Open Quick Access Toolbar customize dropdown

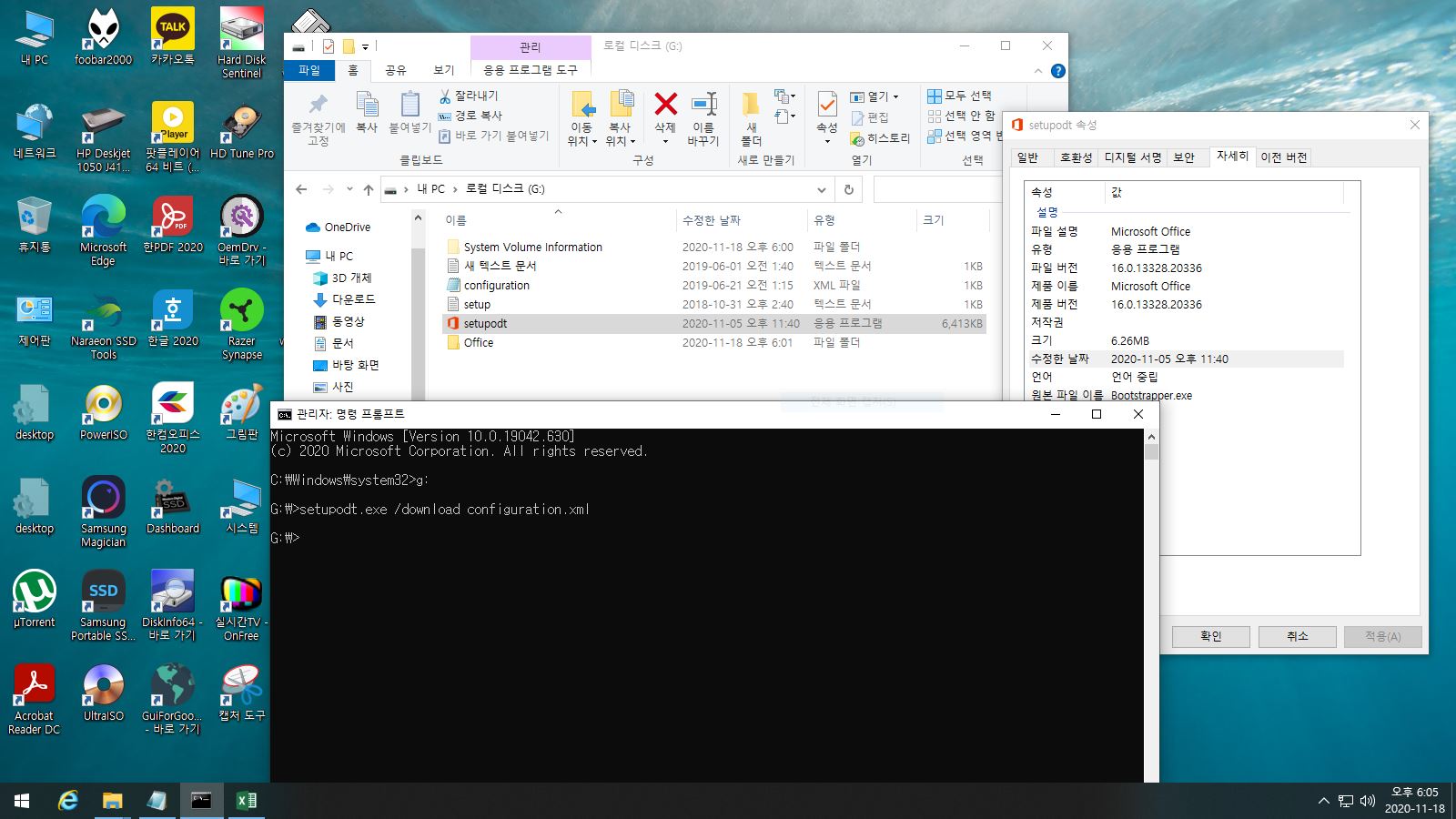click(365, 46)
